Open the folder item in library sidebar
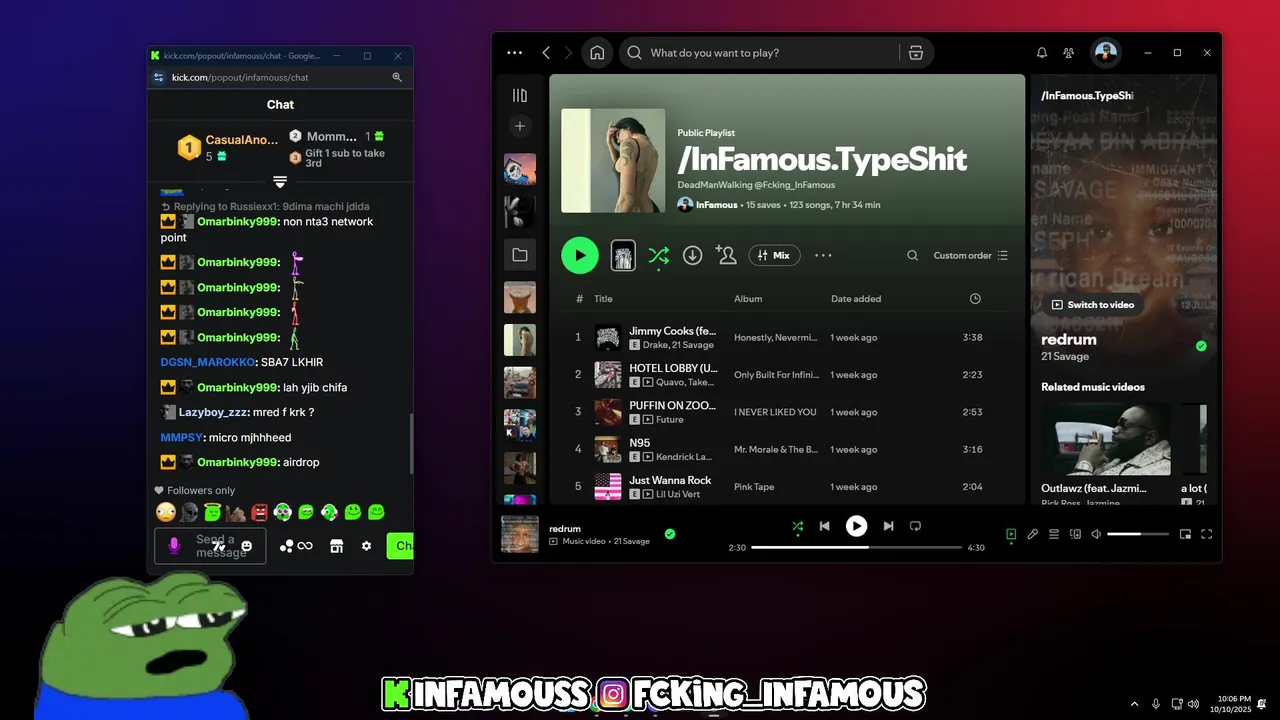The width and height of the screenshot is (1280, 720). tap(519, 255)
